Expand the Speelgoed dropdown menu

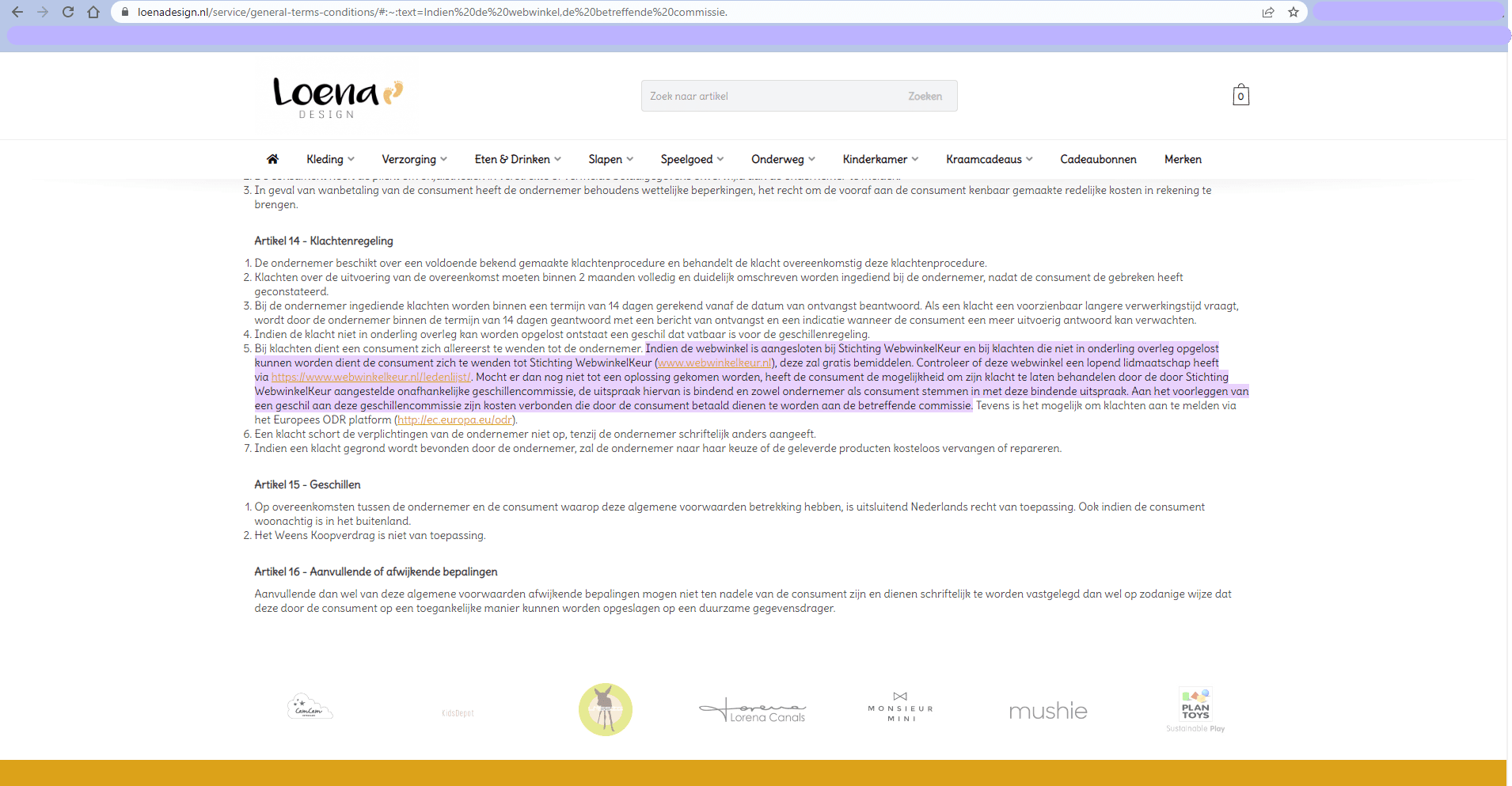coord(692,159)
